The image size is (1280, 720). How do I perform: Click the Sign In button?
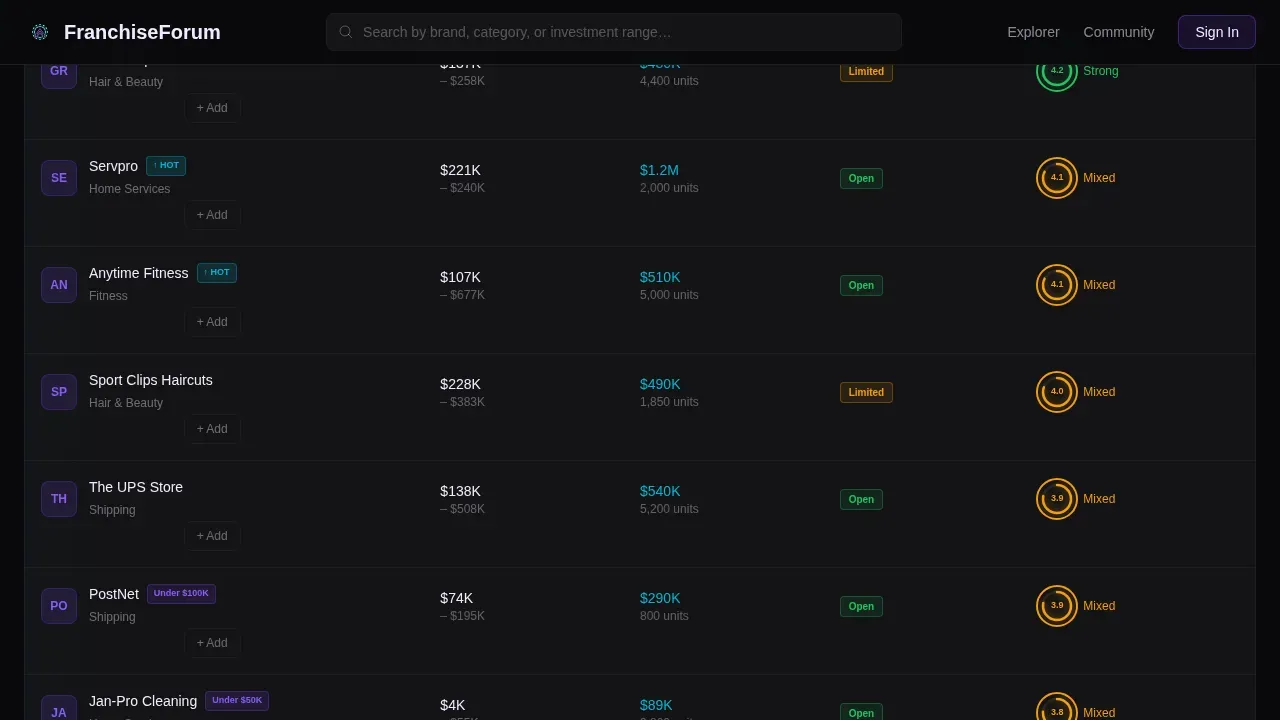pyautogui.click(x=1217, y=32)
